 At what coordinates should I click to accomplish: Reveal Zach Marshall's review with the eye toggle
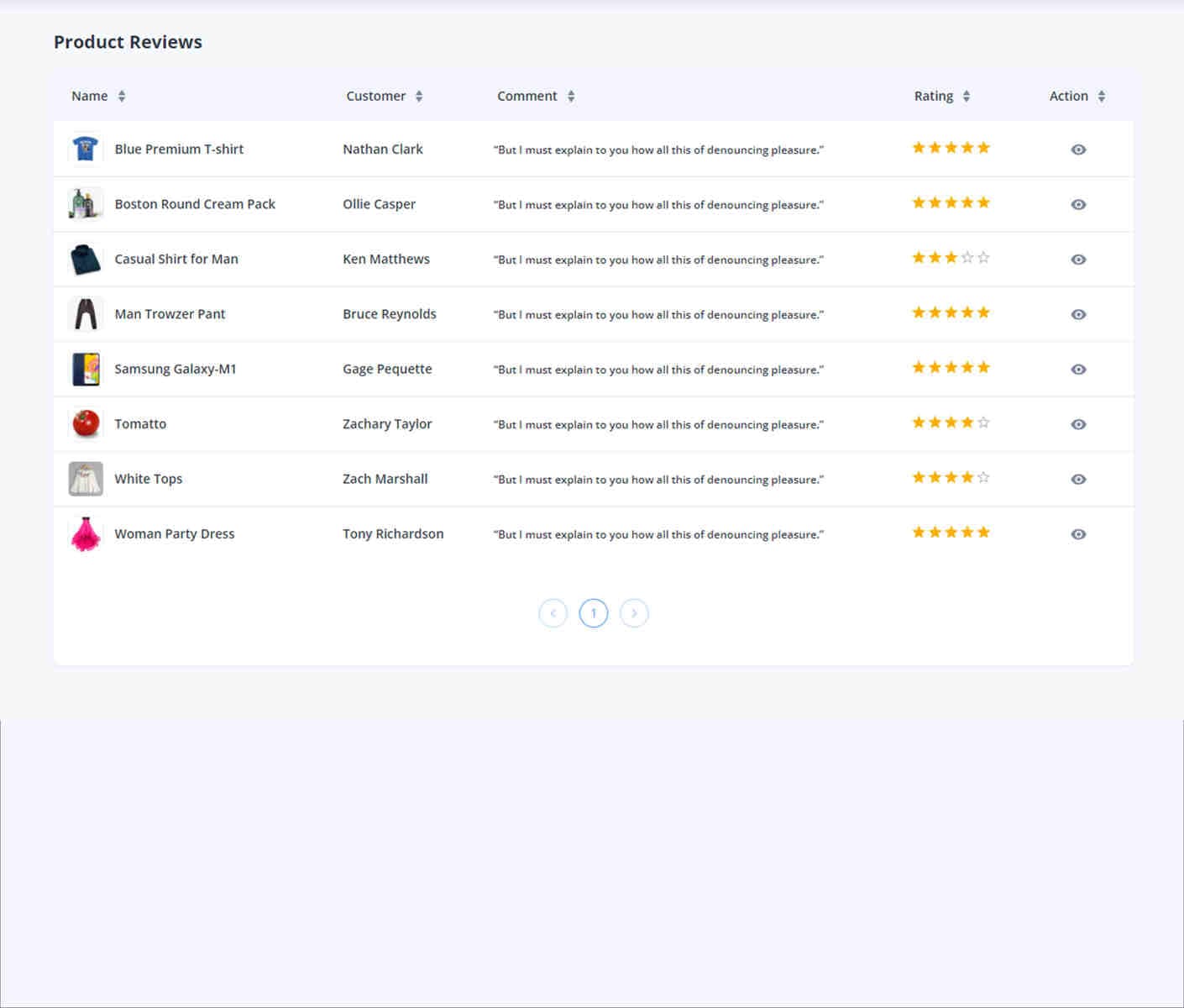click(1078, 479)
